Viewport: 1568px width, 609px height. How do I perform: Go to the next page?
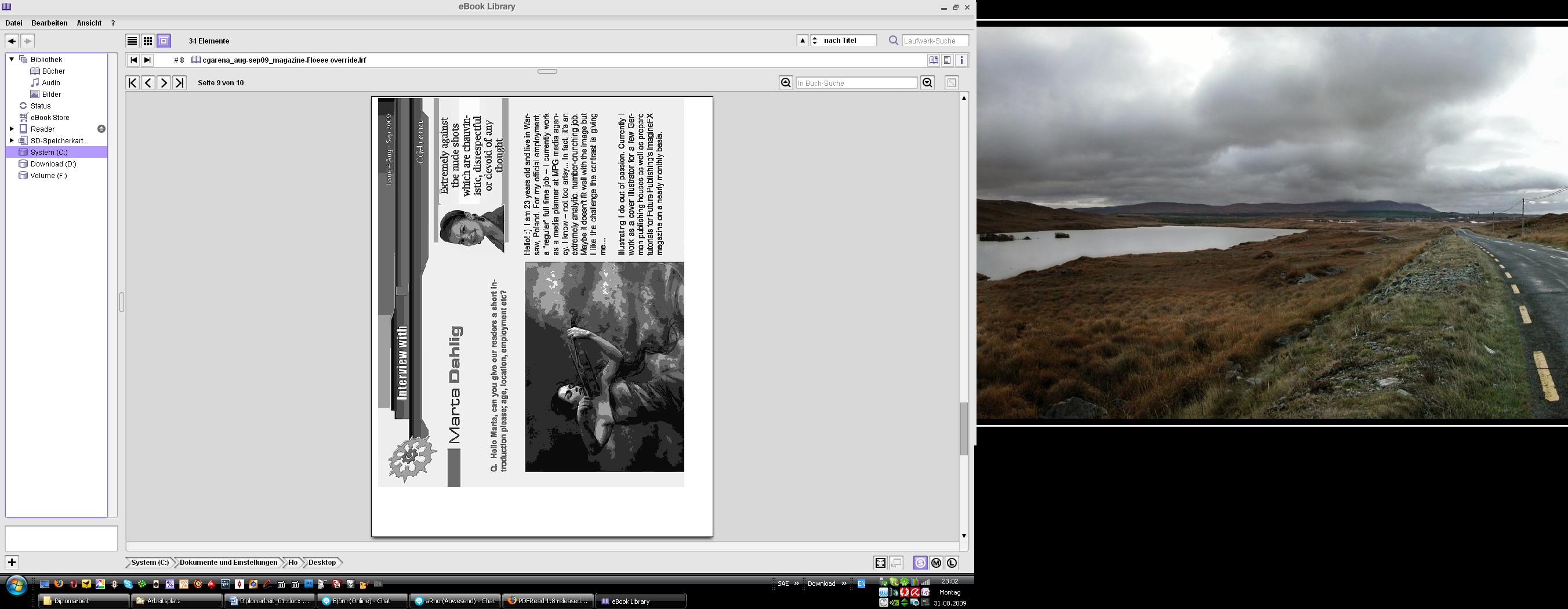164,83
